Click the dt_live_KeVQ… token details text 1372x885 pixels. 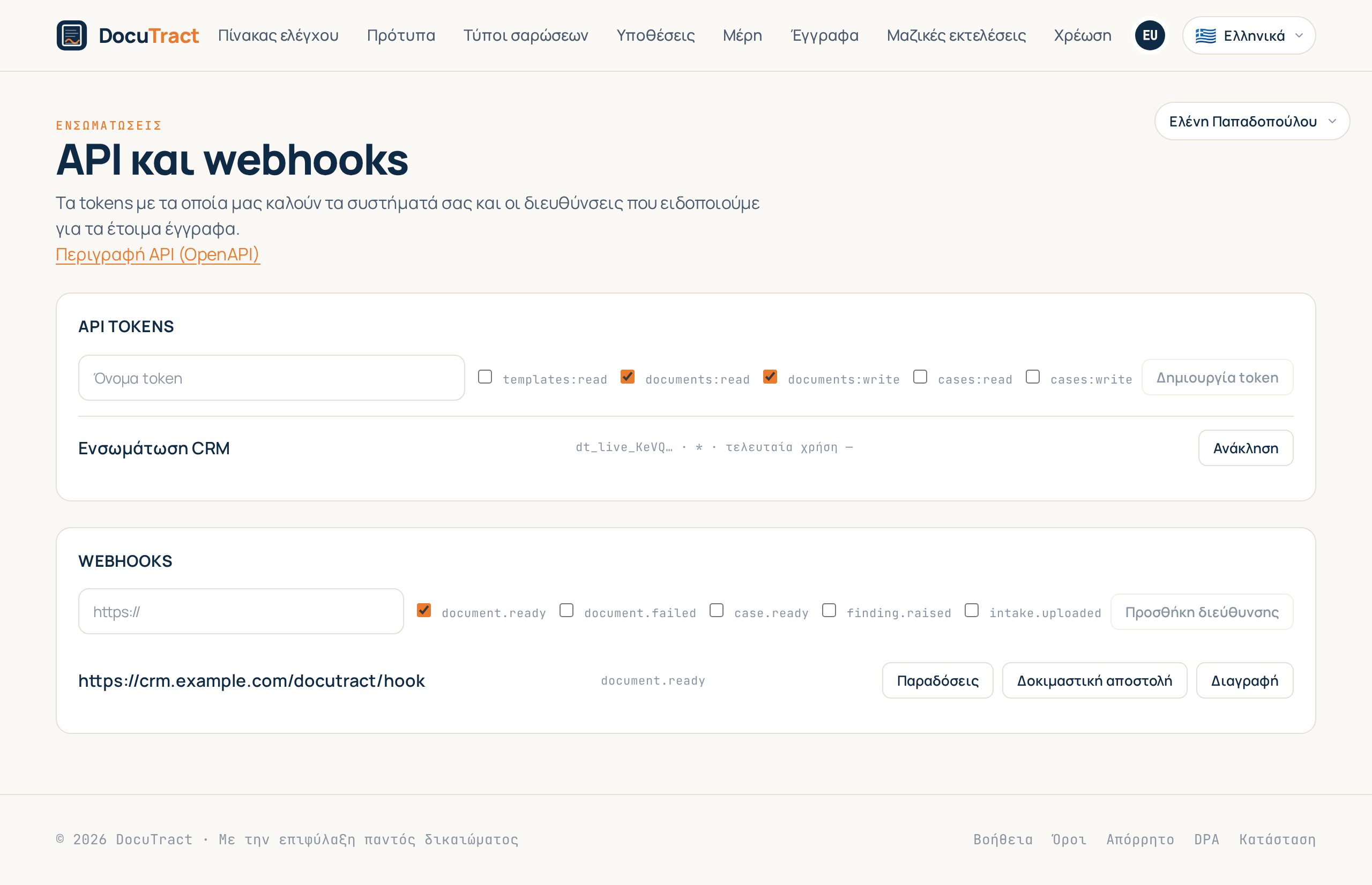coord(714,447)
